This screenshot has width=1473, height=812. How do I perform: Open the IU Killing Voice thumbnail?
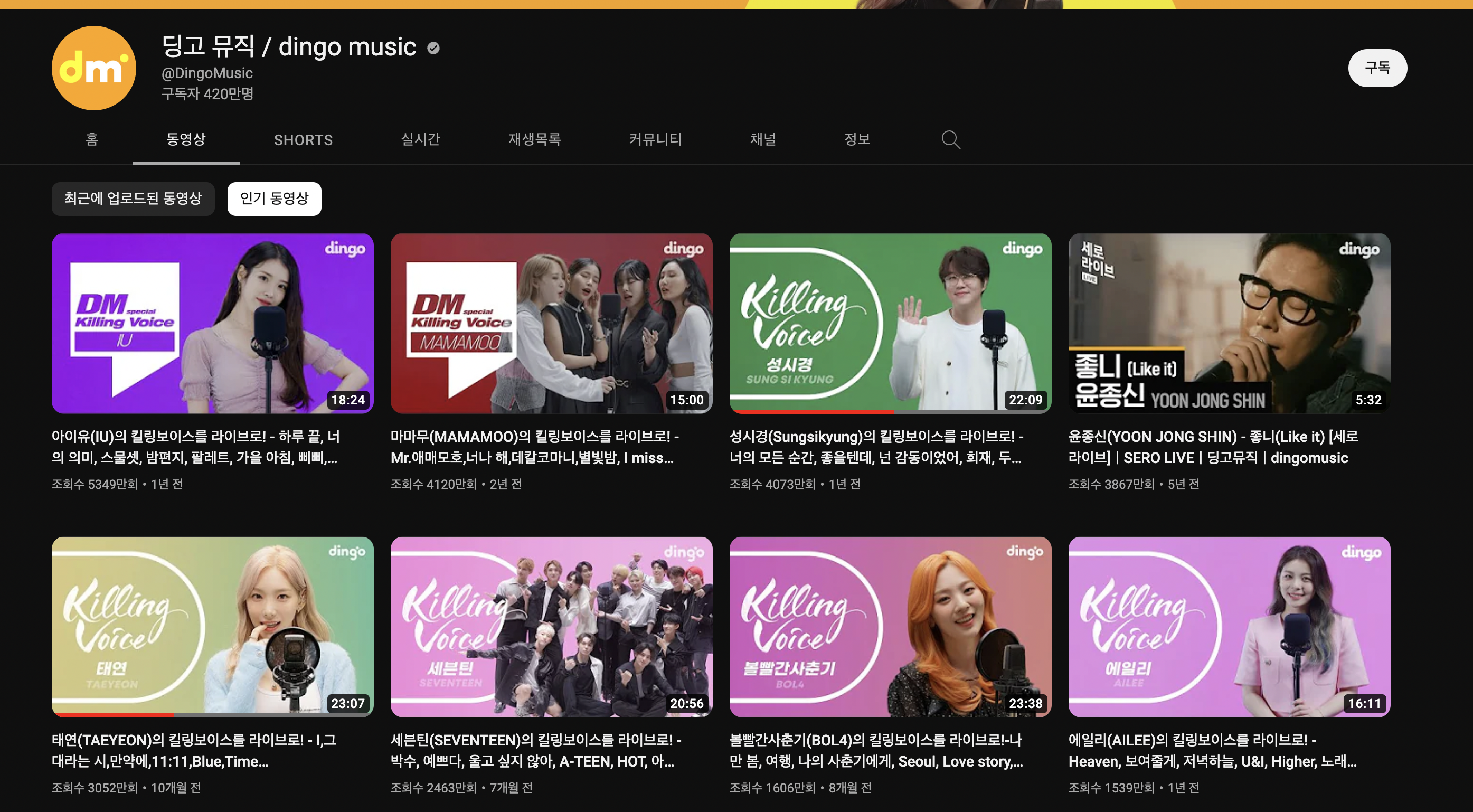click(x=212, y=323)
